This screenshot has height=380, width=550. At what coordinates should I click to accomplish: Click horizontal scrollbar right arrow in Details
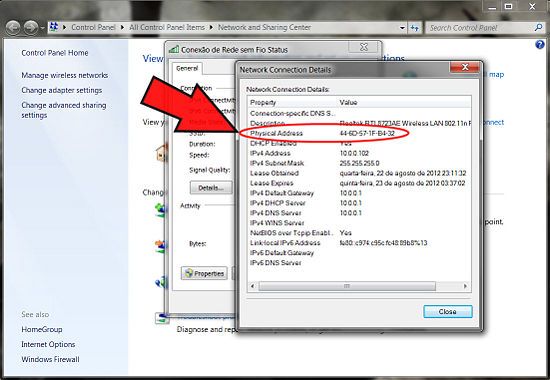pyautogui.click(x=465, y=286)
